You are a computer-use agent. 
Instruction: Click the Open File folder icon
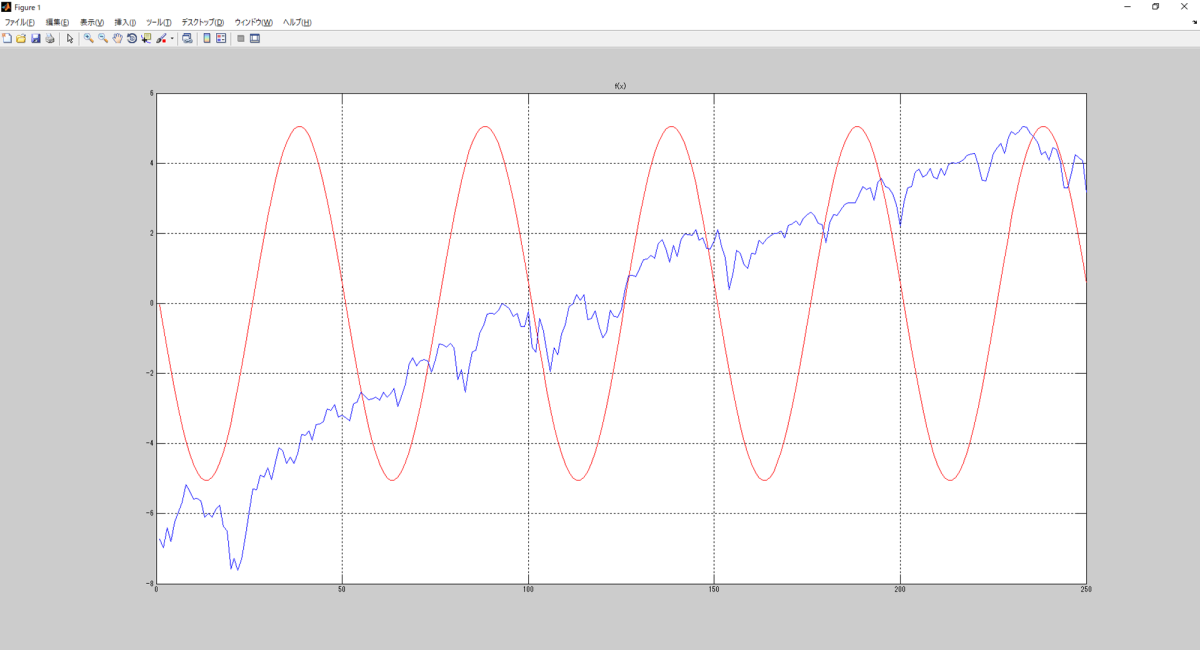point(21,38)
